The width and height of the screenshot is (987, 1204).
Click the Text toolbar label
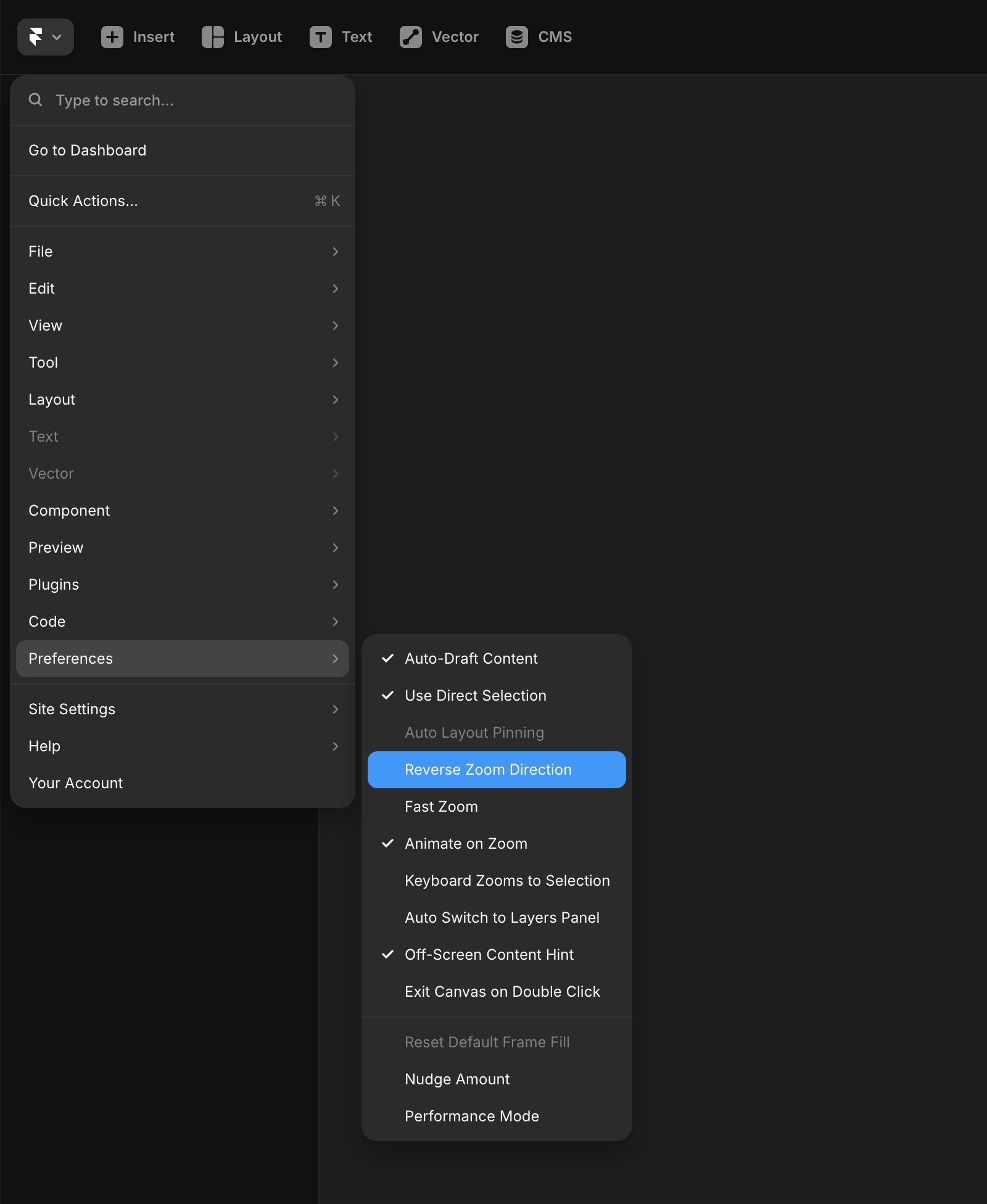[x=357, y=37]
